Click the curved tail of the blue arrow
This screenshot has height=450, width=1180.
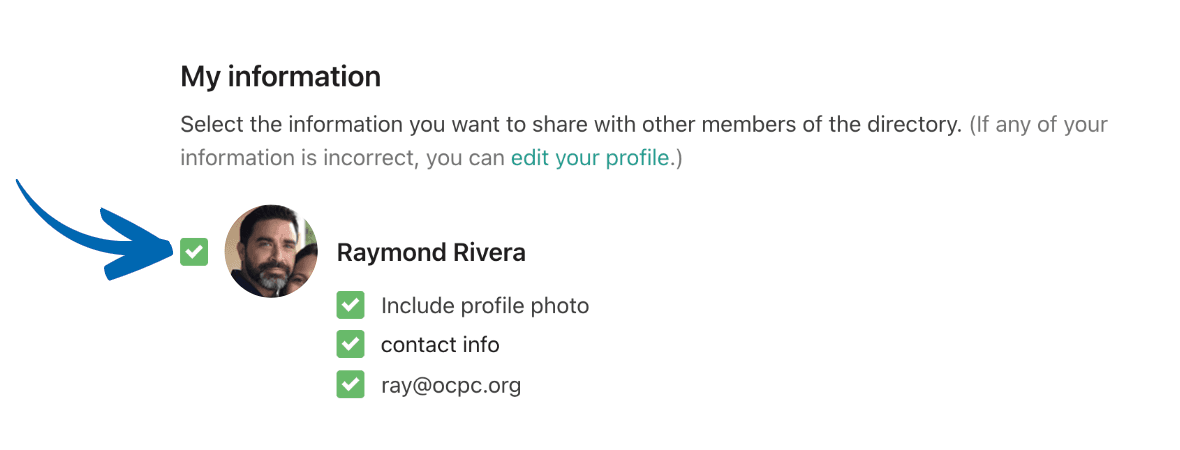[x=40, y=205]
